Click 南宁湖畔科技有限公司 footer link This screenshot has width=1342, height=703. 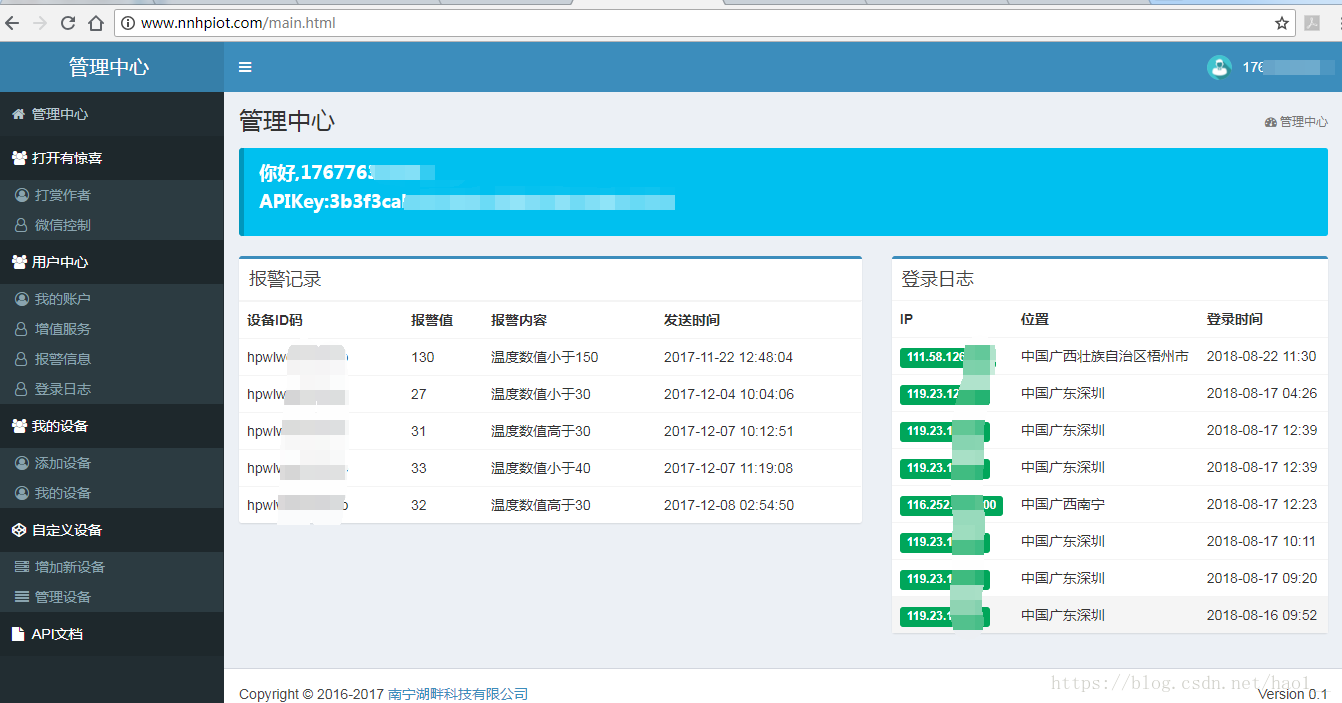[x=458, y=694]
